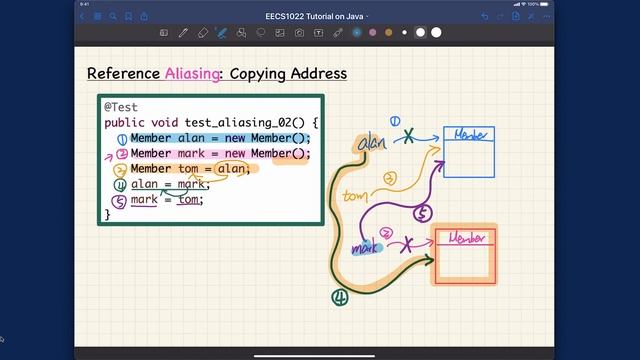Select the Highlighter tool
This screenshot has height=360, width=640.
[x=222, y=33]
